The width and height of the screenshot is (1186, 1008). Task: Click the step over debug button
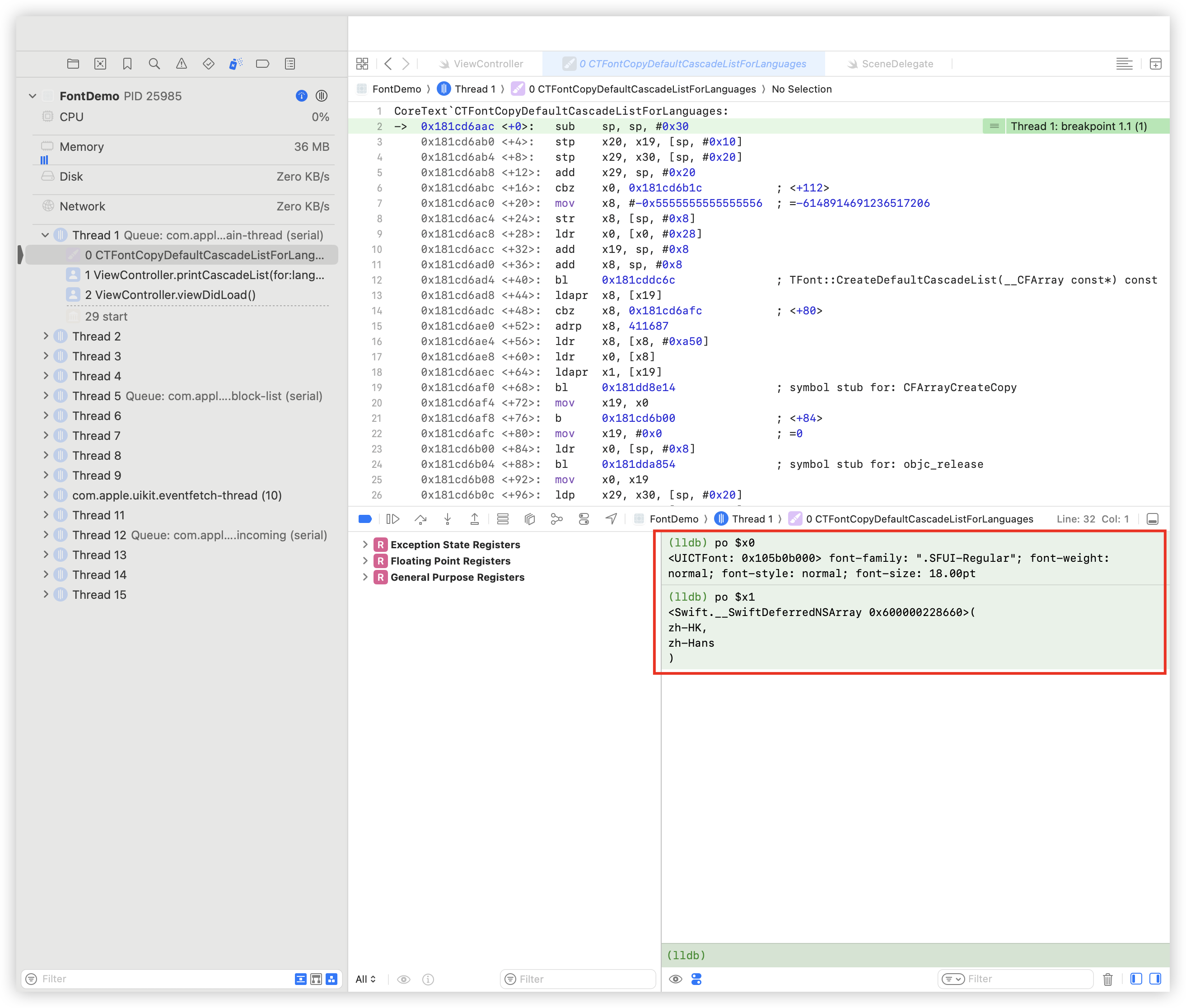coord(420,519)
